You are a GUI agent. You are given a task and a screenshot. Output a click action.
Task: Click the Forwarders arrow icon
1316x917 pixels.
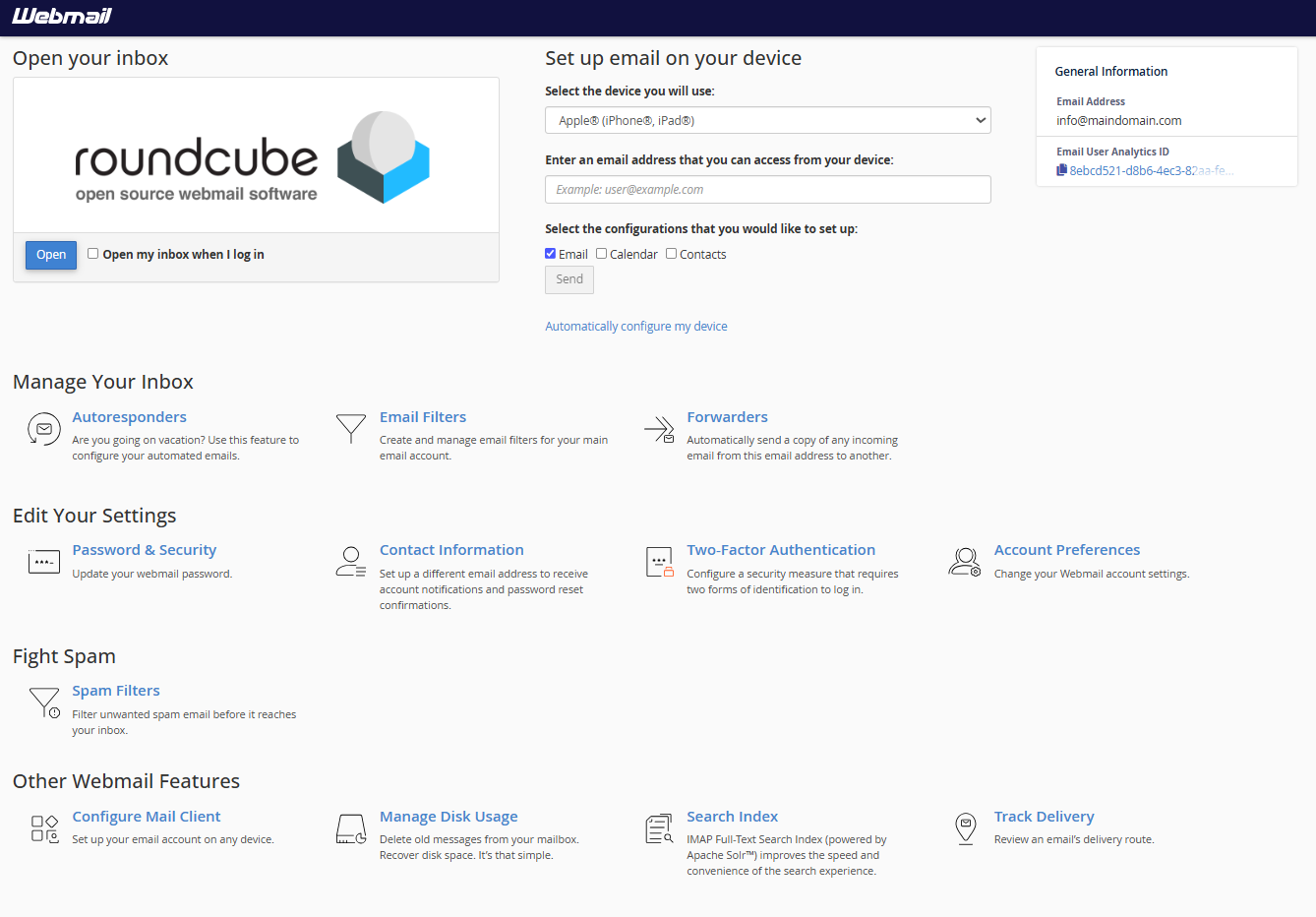tap(659, 429)
